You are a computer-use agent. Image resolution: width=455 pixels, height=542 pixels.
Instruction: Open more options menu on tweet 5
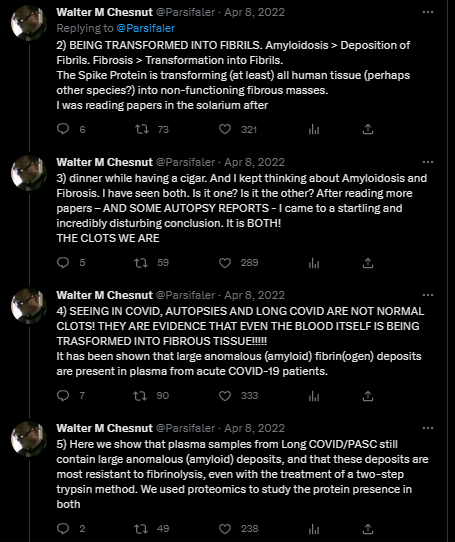tap(428, 428)
